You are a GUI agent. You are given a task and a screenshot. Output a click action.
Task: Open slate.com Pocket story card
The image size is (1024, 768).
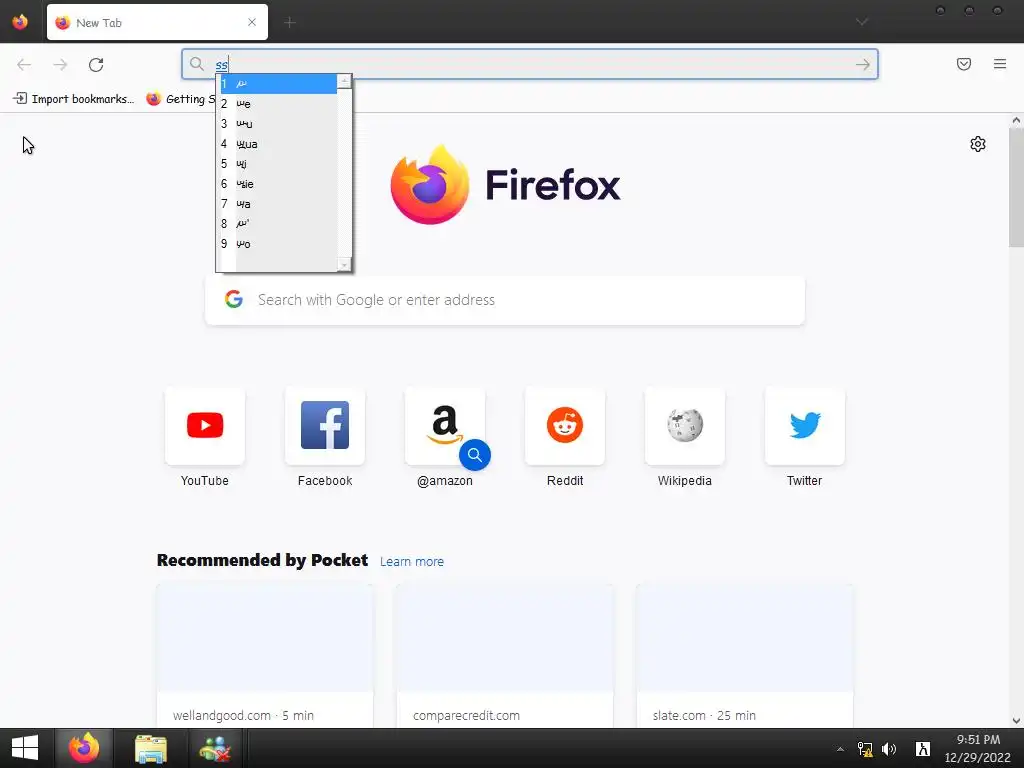tap(744, 656)
